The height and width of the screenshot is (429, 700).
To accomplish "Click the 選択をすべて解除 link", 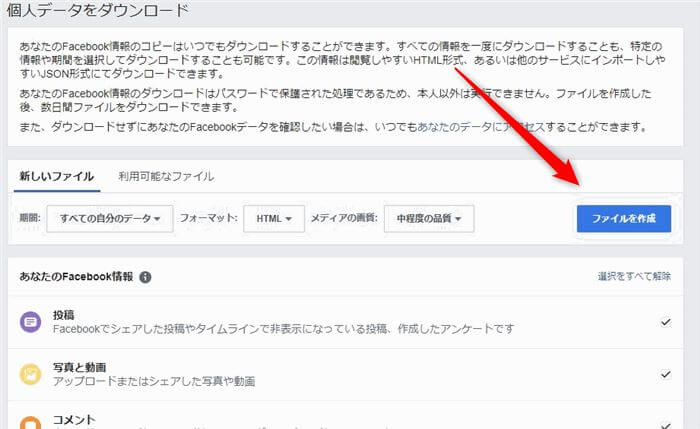I will 634,277.
